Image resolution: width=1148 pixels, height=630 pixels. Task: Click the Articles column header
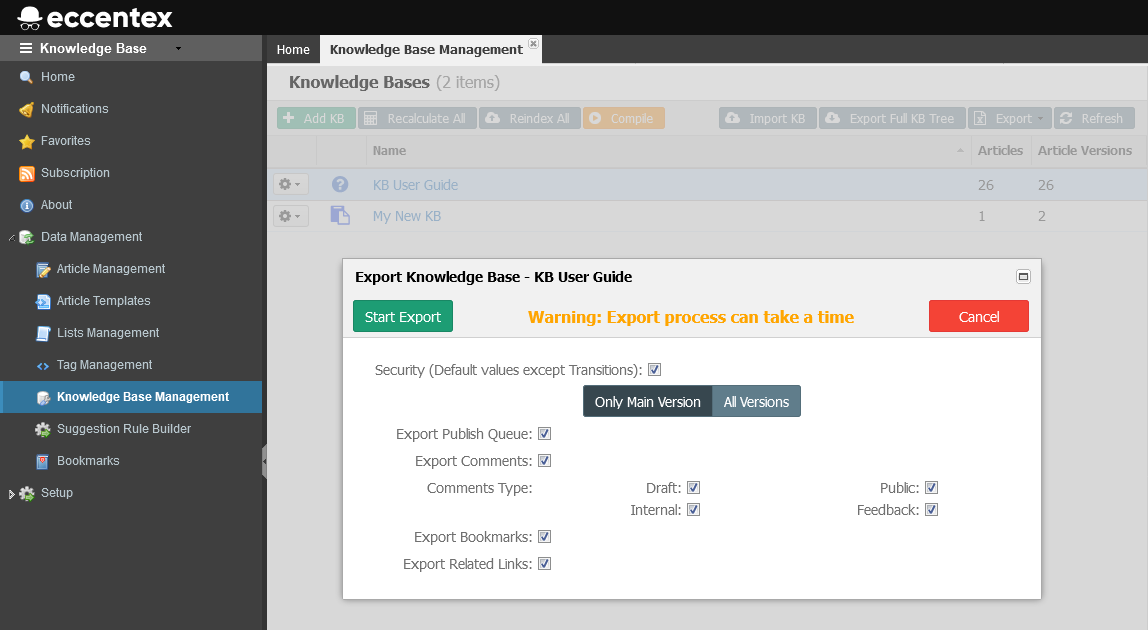pyautogui.click(x=1000, y=151)
